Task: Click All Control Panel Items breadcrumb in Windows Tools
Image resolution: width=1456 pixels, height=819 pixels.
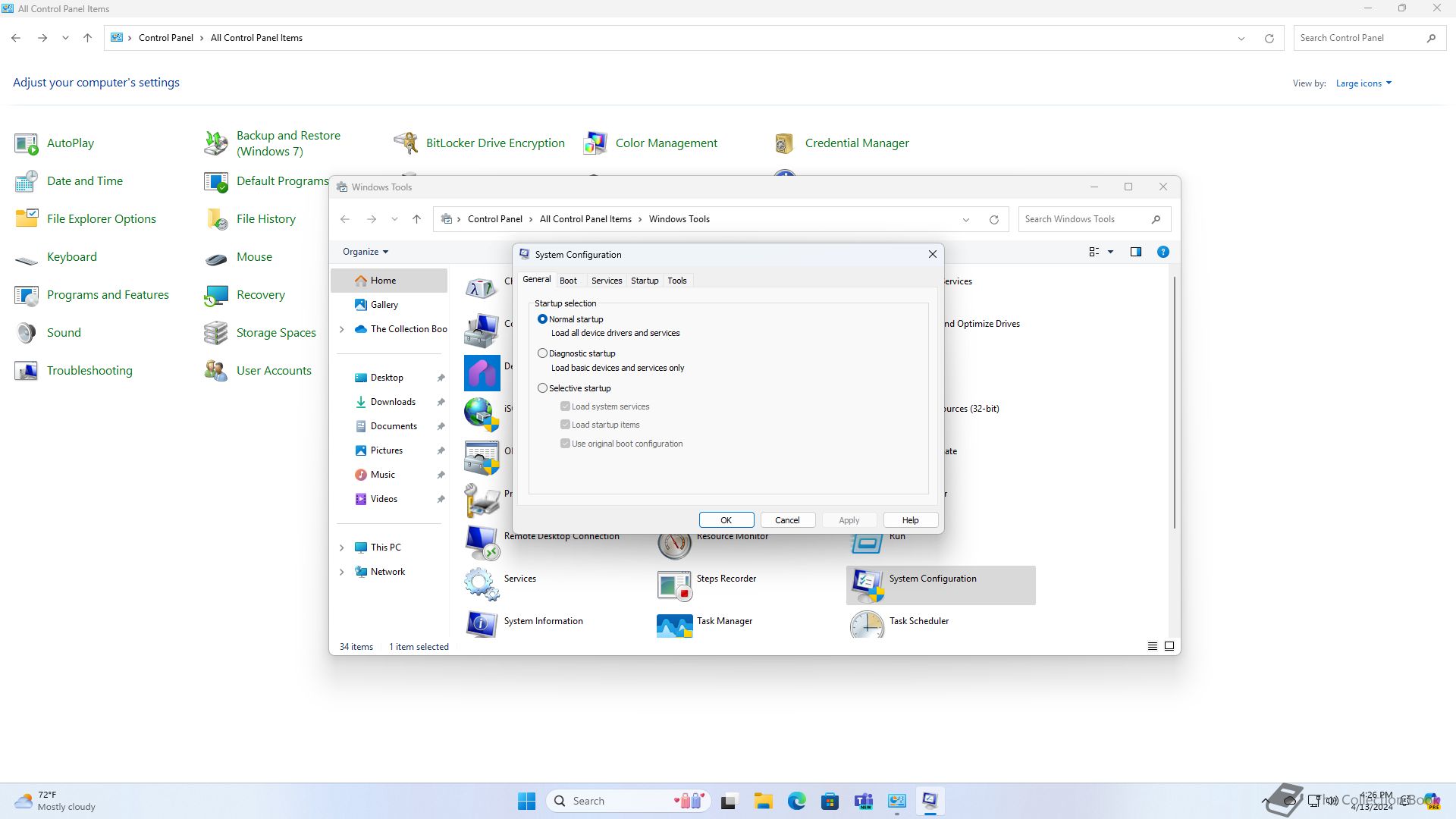Action: click(x=585, y=219)
